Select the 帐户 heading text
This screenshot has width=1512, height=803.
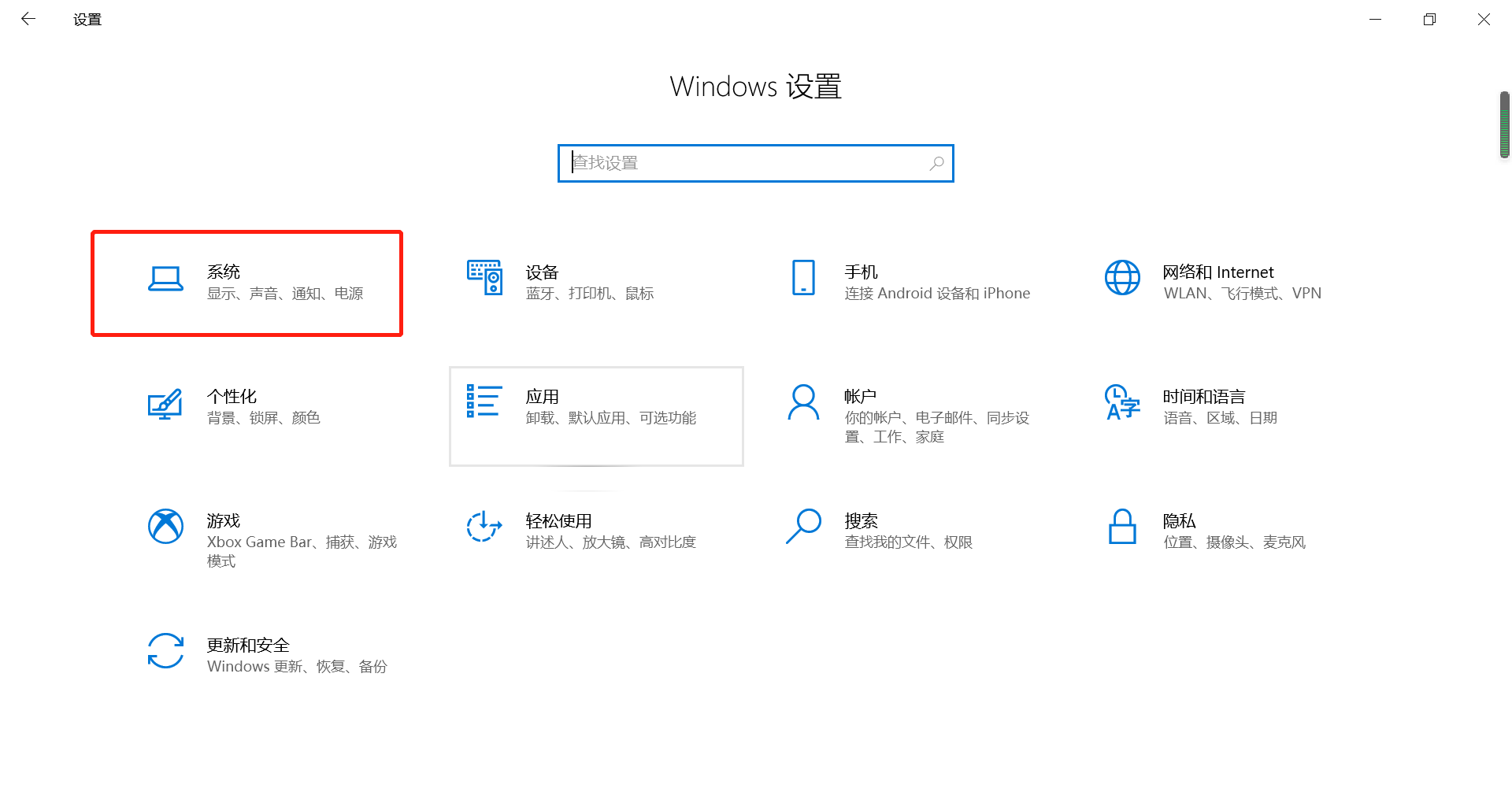(861, 396)
